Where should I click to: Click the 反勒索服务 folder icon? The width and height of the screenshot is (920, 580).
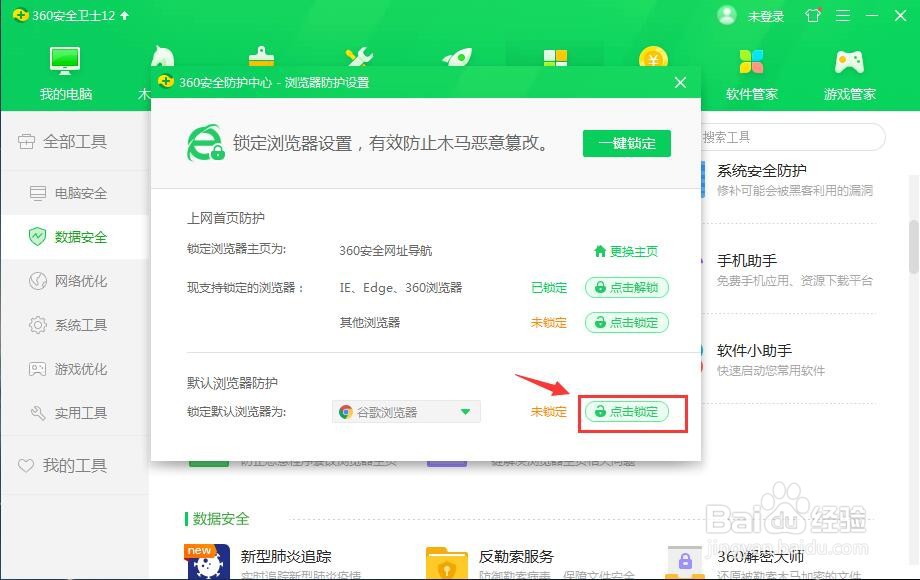tap(447, 563)
